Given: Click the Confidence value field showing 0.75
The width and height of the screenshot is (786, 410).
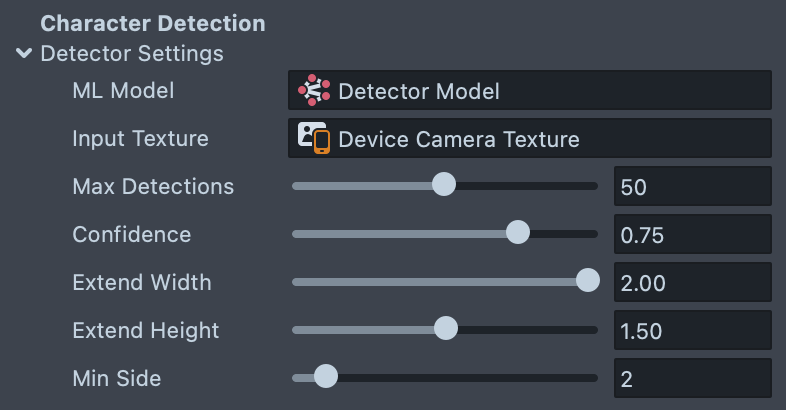Looking at the screenshot, I should [692, 234].
